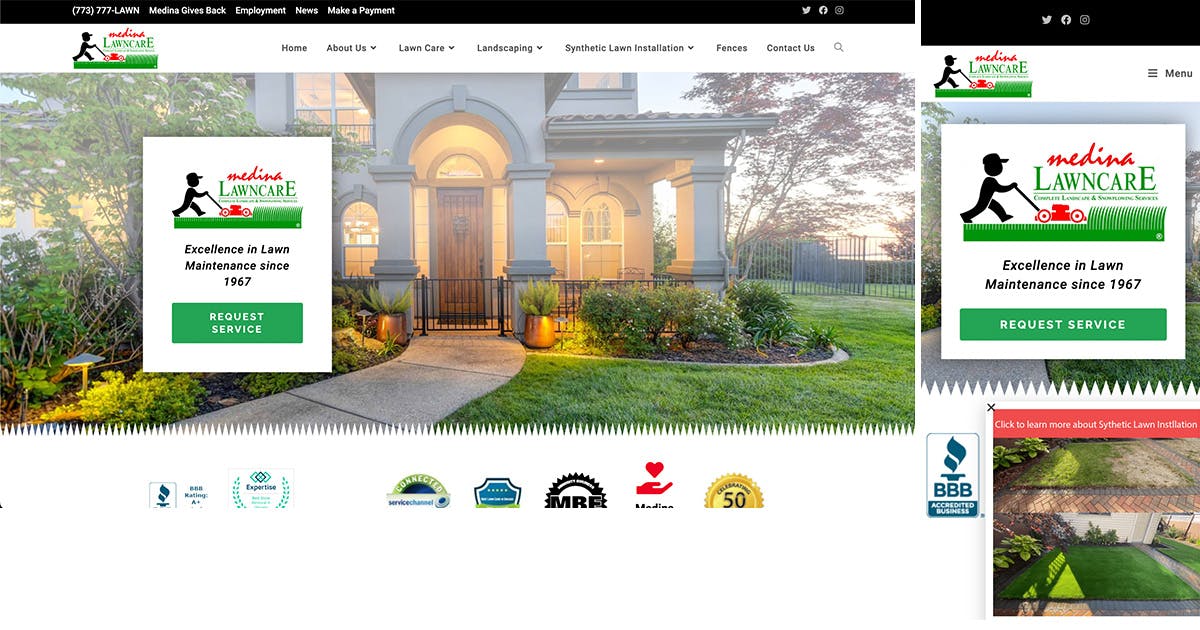Open Facebook icon in mobile view header
Image resolution: width=1200 pixels, height=630 pixels.
pos(1066,20)
